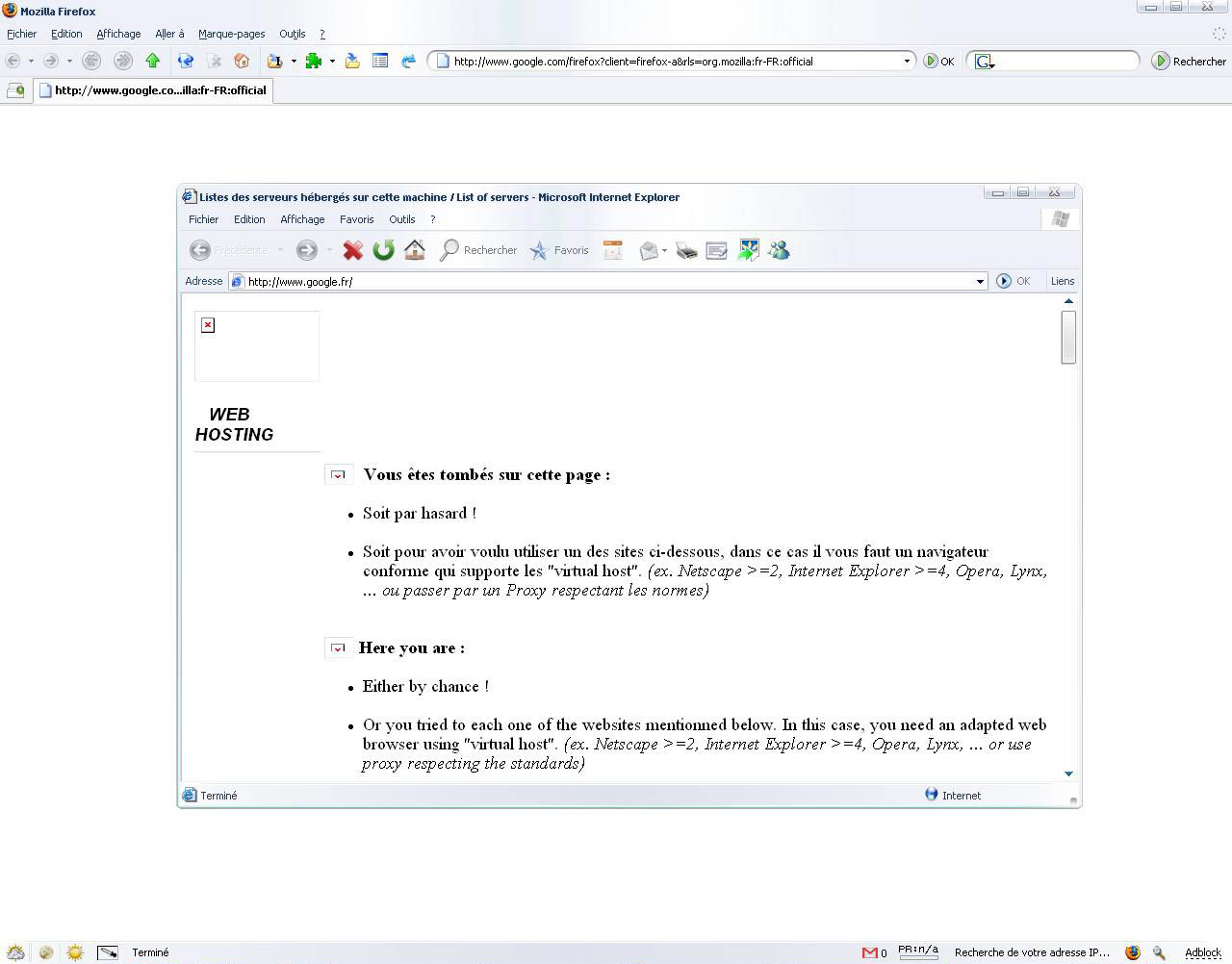Click the WEB HOSTING heading text
The image size is (1232, 964).
tap(234, 424)
